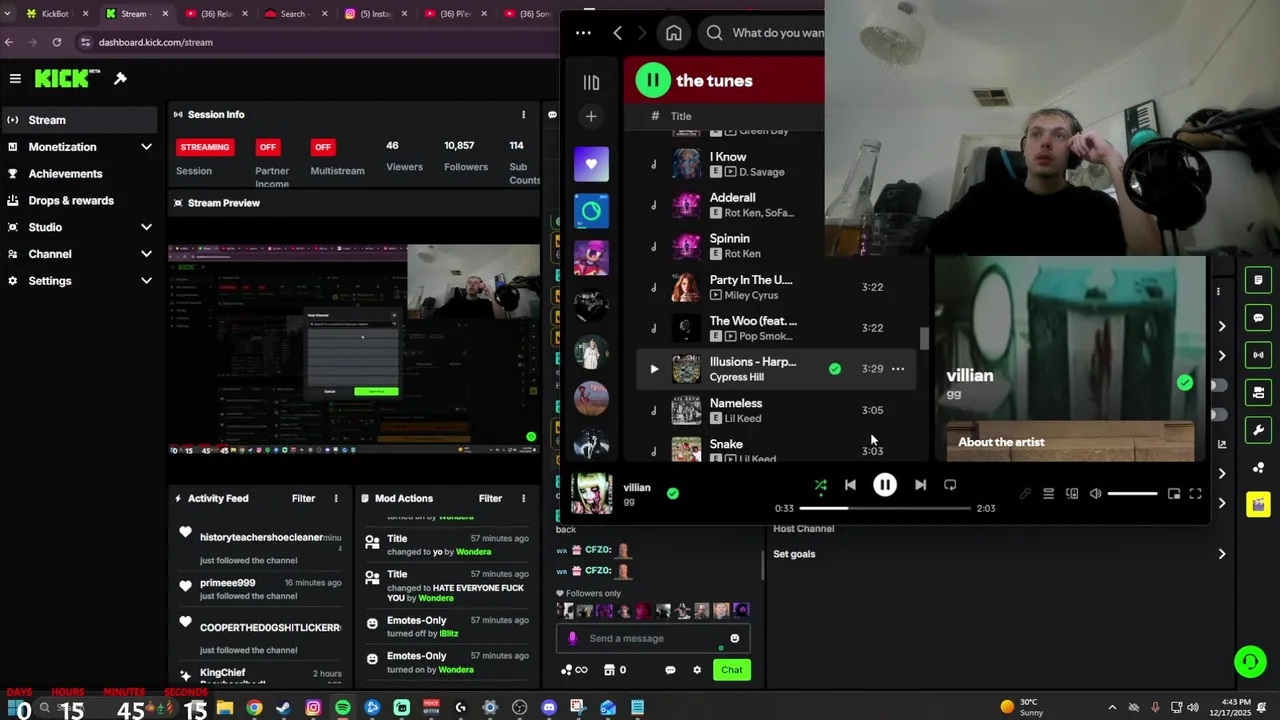Go to previous track in Spotify
Viewport: 1280px width, 720px height.
pyautogui.click(x=850, y=485)
